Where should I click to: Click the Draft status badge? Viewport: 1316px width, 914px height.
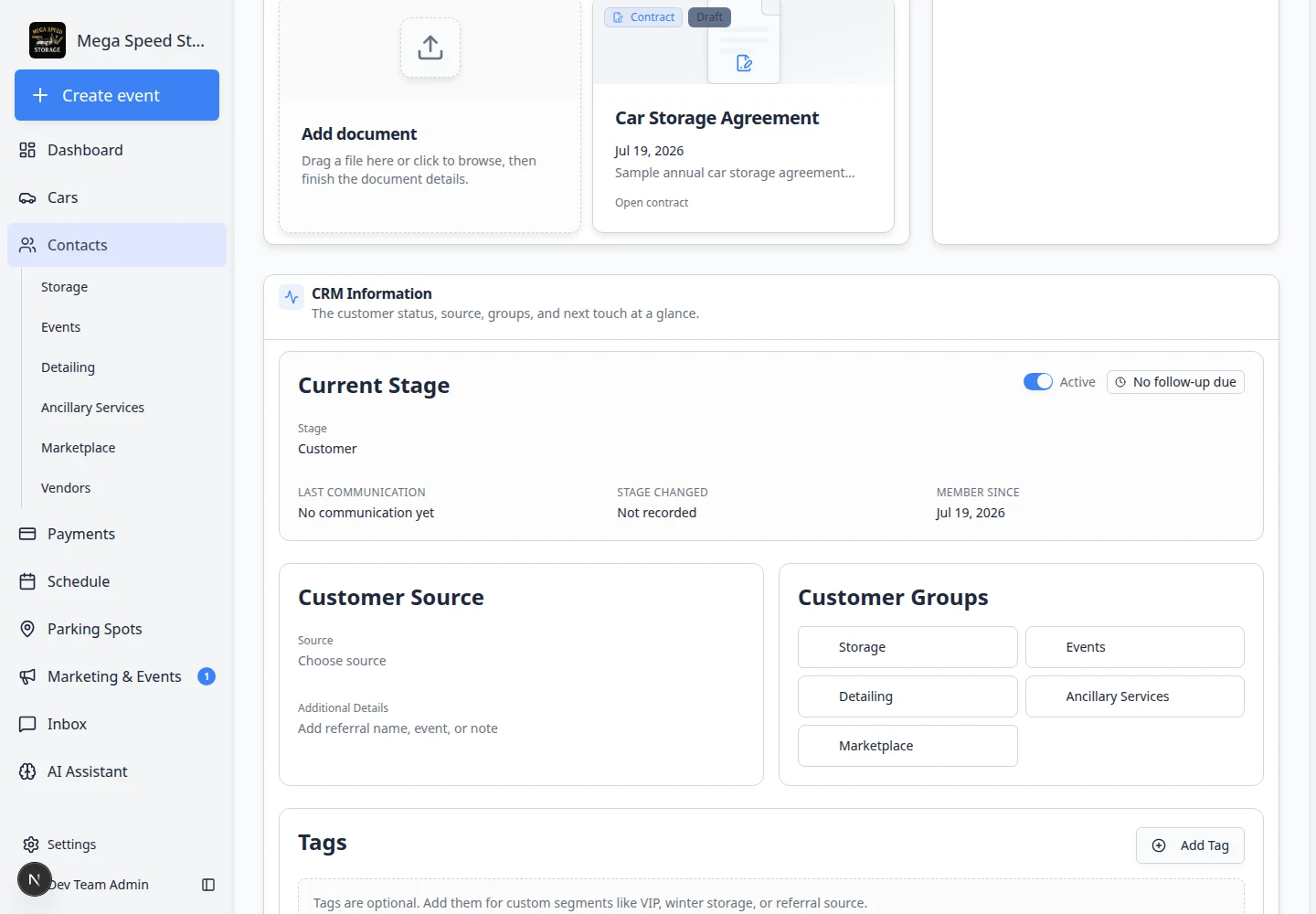(709, 17)
